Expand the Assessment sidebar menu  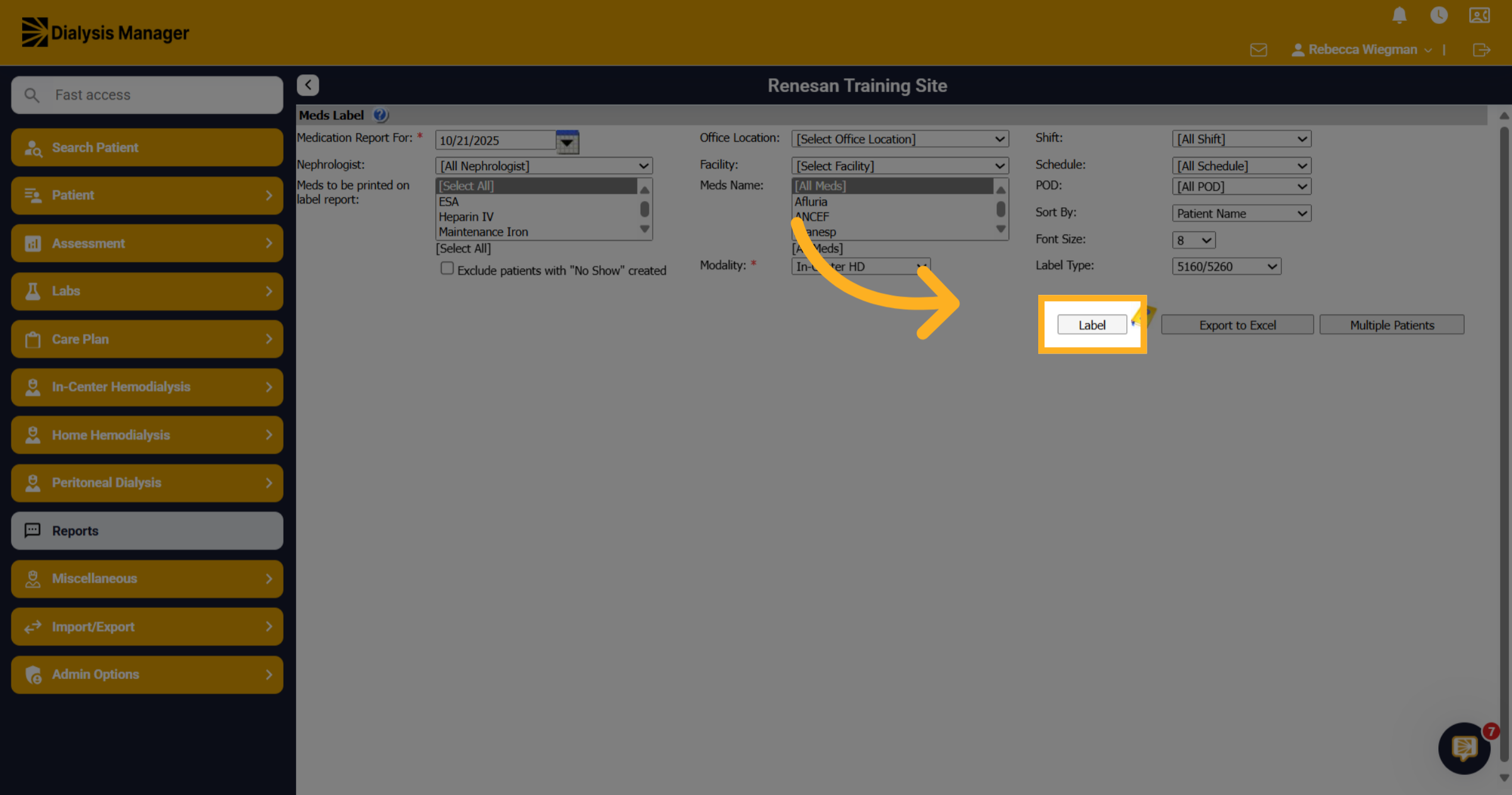pos(147,243)
